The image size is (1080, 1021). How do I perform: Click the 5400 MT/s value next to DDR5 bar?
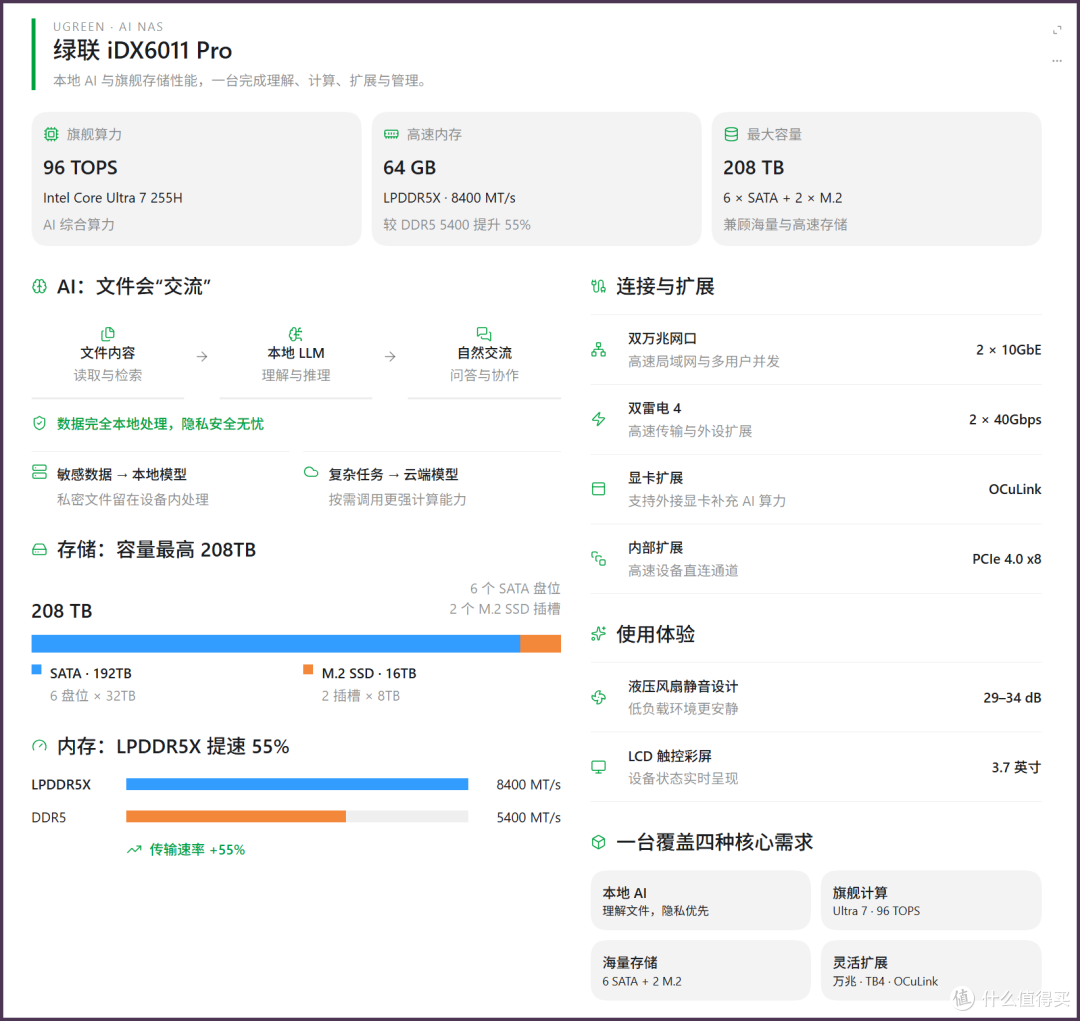coord(528,817)
